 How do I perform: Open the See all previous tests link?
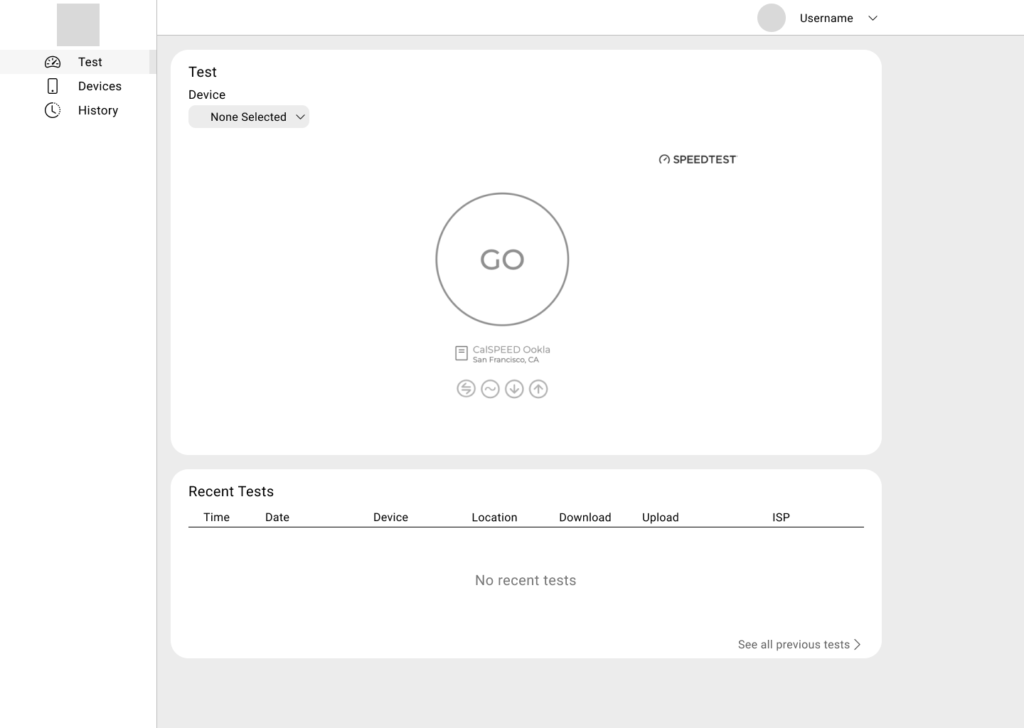point(793,645)
